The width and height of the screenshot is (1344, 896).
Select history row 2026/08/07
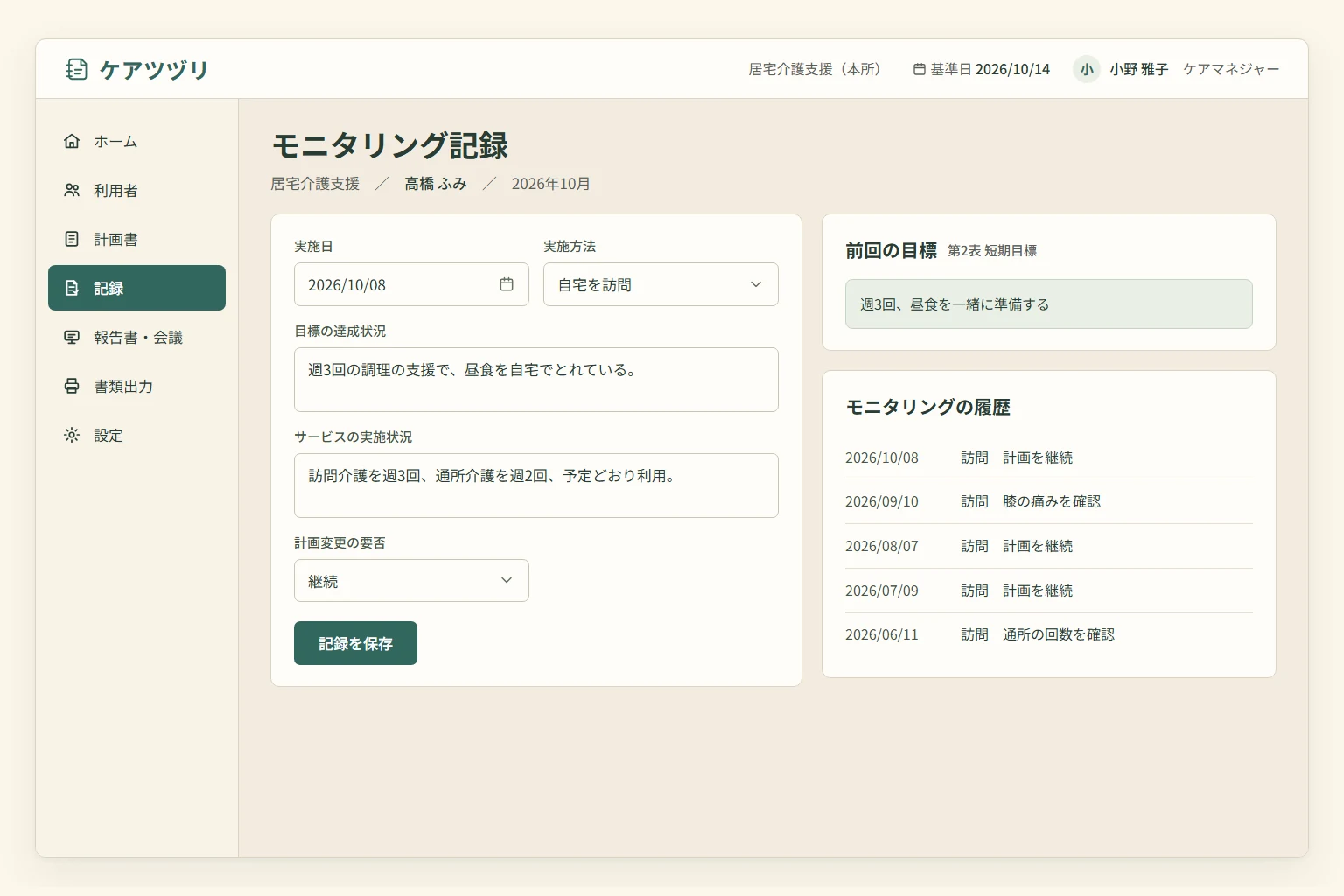click(1049, 546)
